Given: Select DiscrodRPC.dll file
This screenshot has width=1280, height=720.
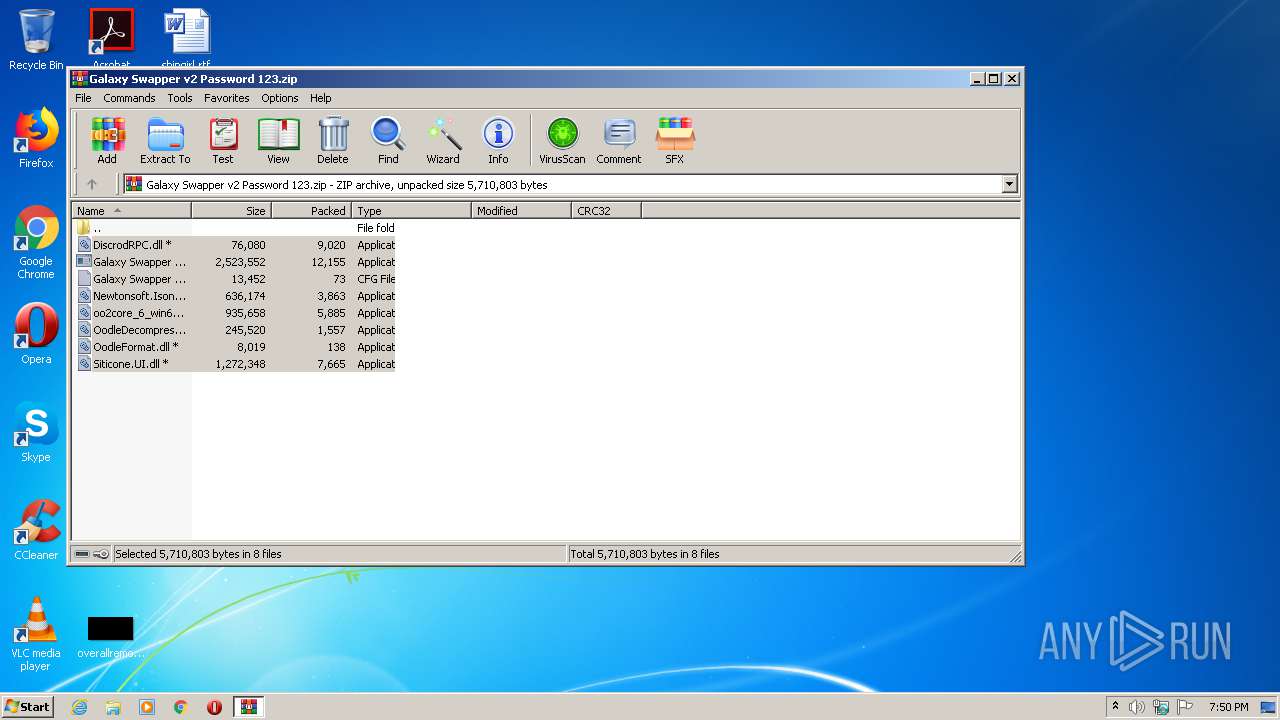Looking at the screenshot, I should (x=235, y=245).
